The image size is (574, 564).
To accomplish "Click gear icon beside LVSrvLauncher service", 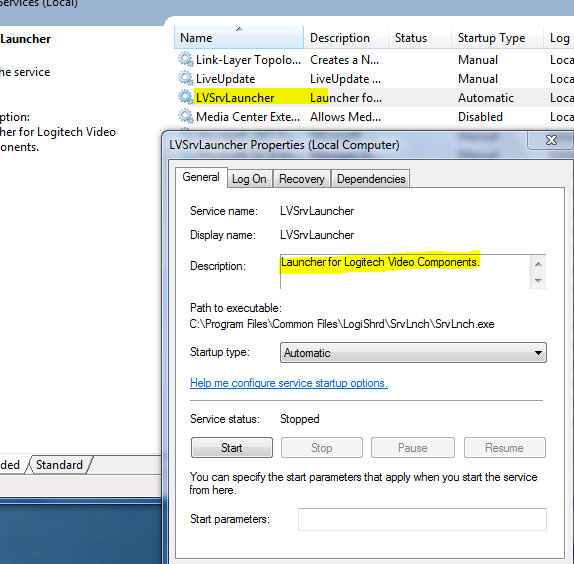I will point(186,97).
